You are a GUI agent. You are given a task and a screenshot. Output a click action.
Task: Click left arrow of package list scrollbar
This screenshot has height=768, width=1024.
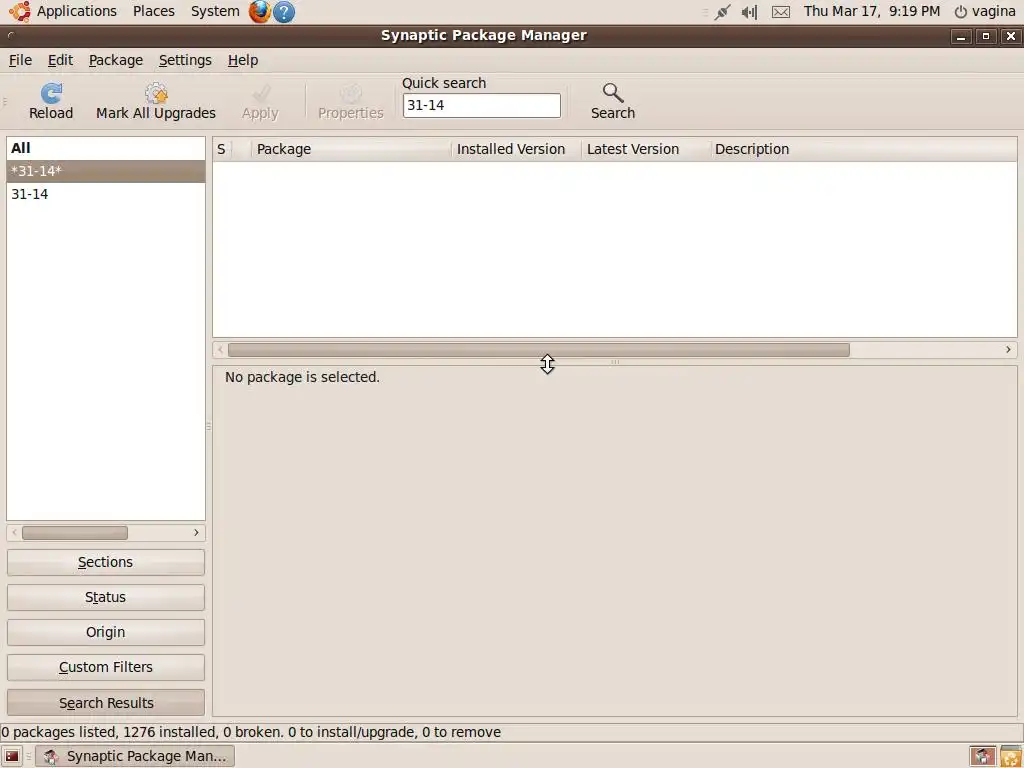click(220, 350)
